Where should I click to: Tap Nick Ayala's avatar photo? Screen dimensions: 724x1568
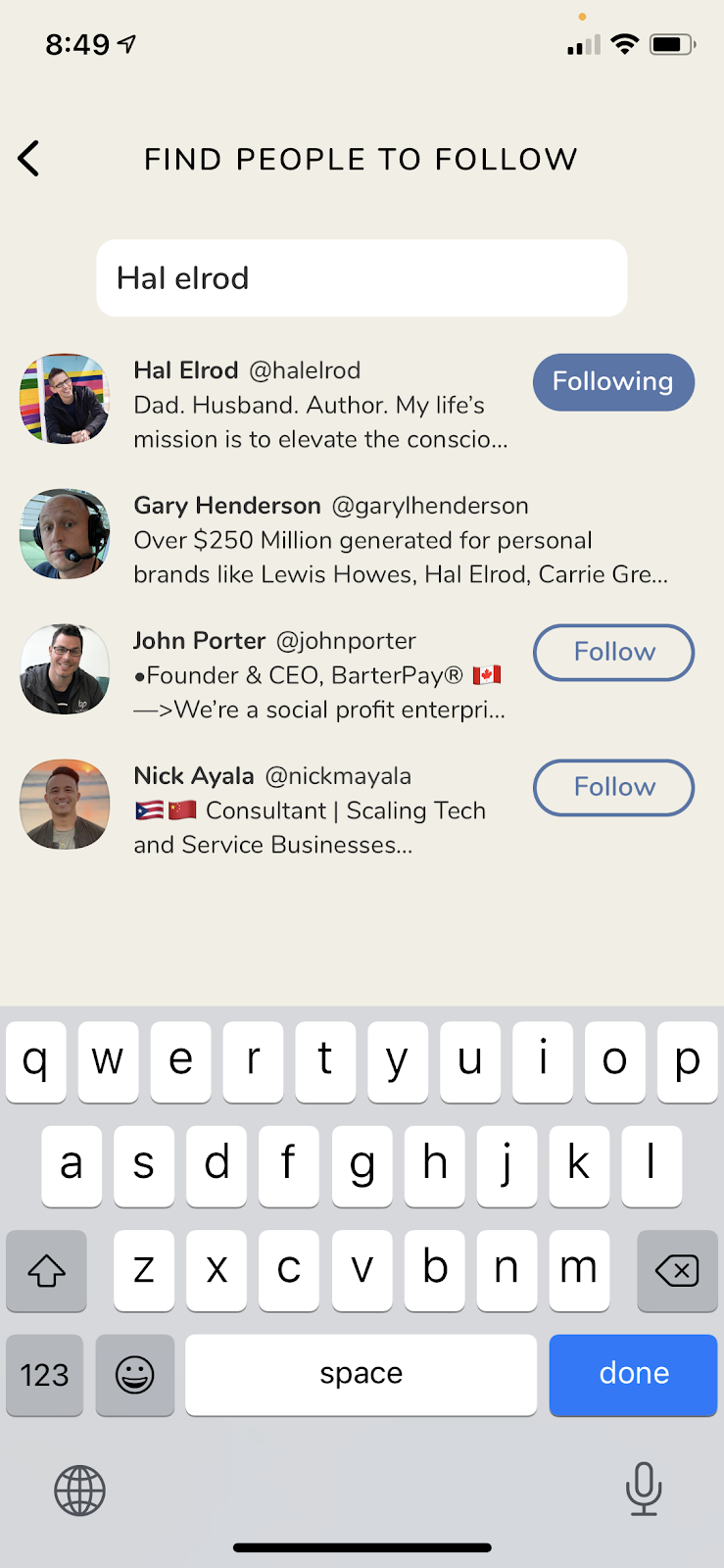coord(65,804)
